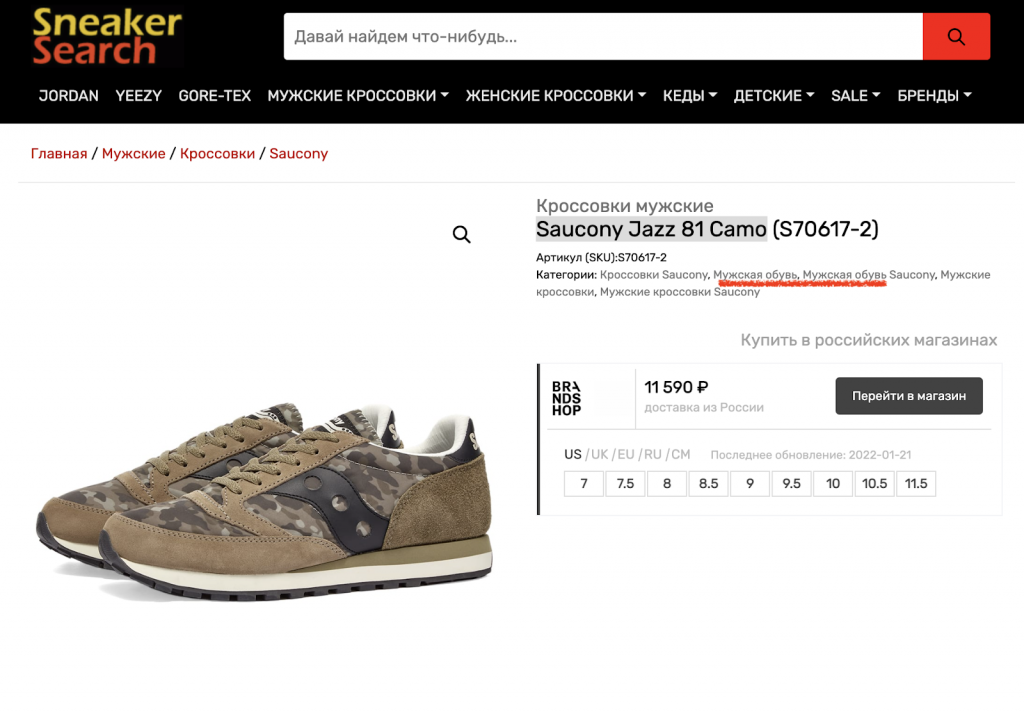Select US size 9.5
Viewport: 1024px width, 714px height.
(791, 483)
